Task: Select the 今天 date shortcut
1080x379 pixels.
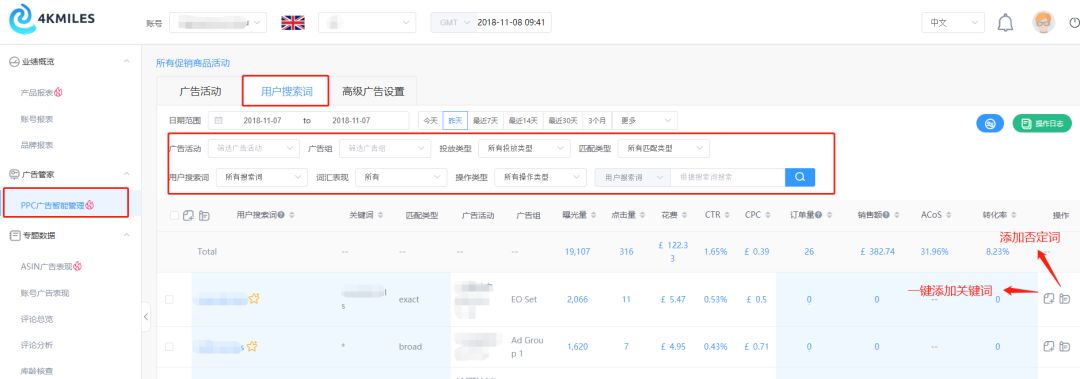Action: pos(430,120)
